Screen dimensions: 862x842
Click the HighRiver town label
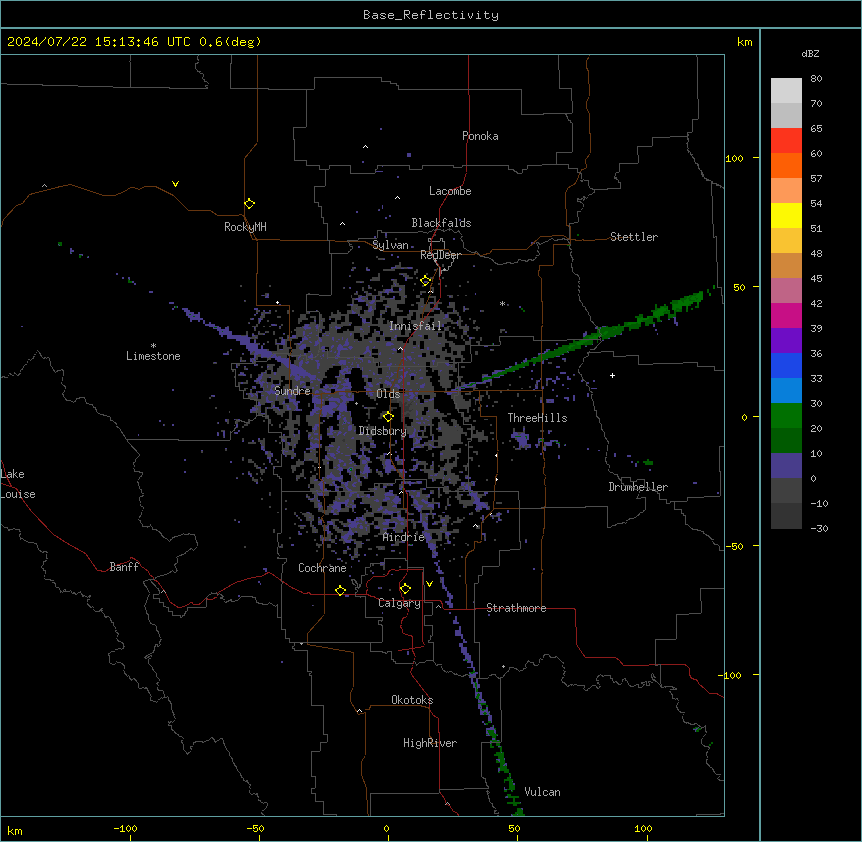(430, 743)
